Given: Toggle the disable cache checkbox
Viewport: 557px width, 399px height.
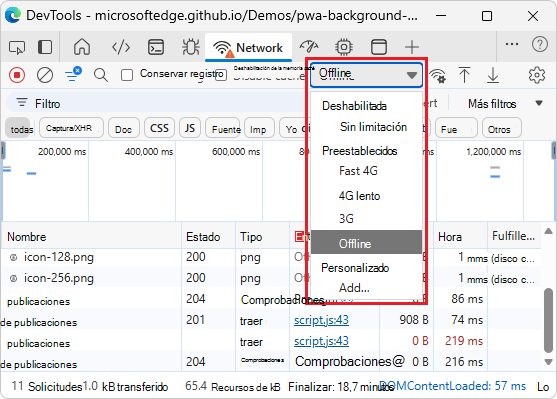Looking at the screenshot, I should [221, 75].
